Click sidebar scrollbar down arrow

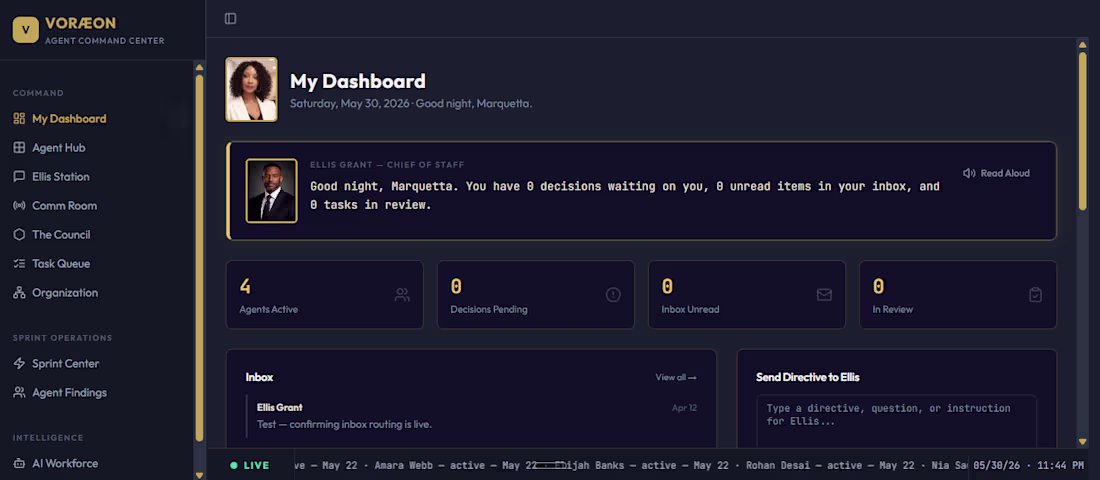[199, 474]
